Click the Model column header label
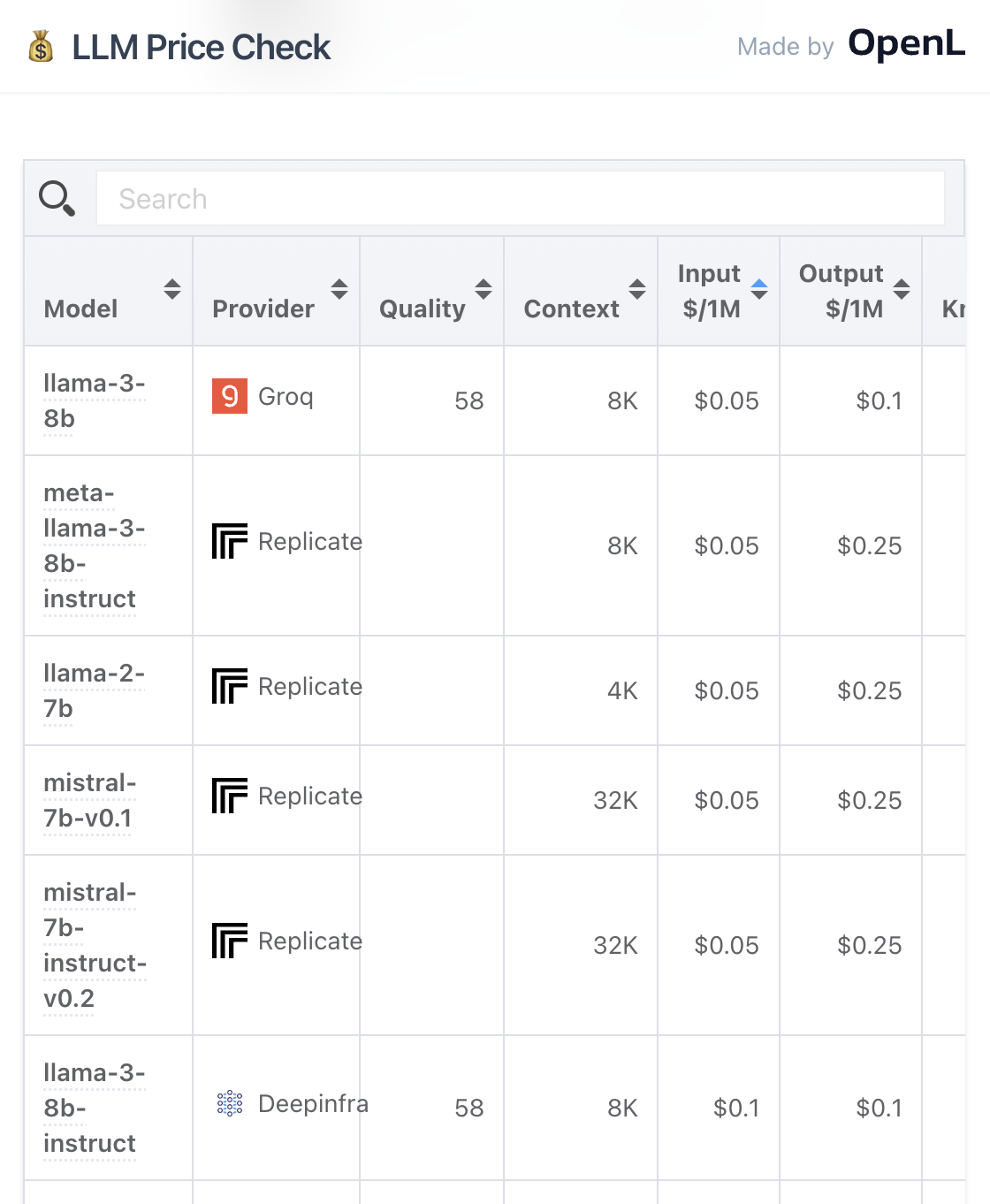Screen dimensions: 990x1204 80,309
